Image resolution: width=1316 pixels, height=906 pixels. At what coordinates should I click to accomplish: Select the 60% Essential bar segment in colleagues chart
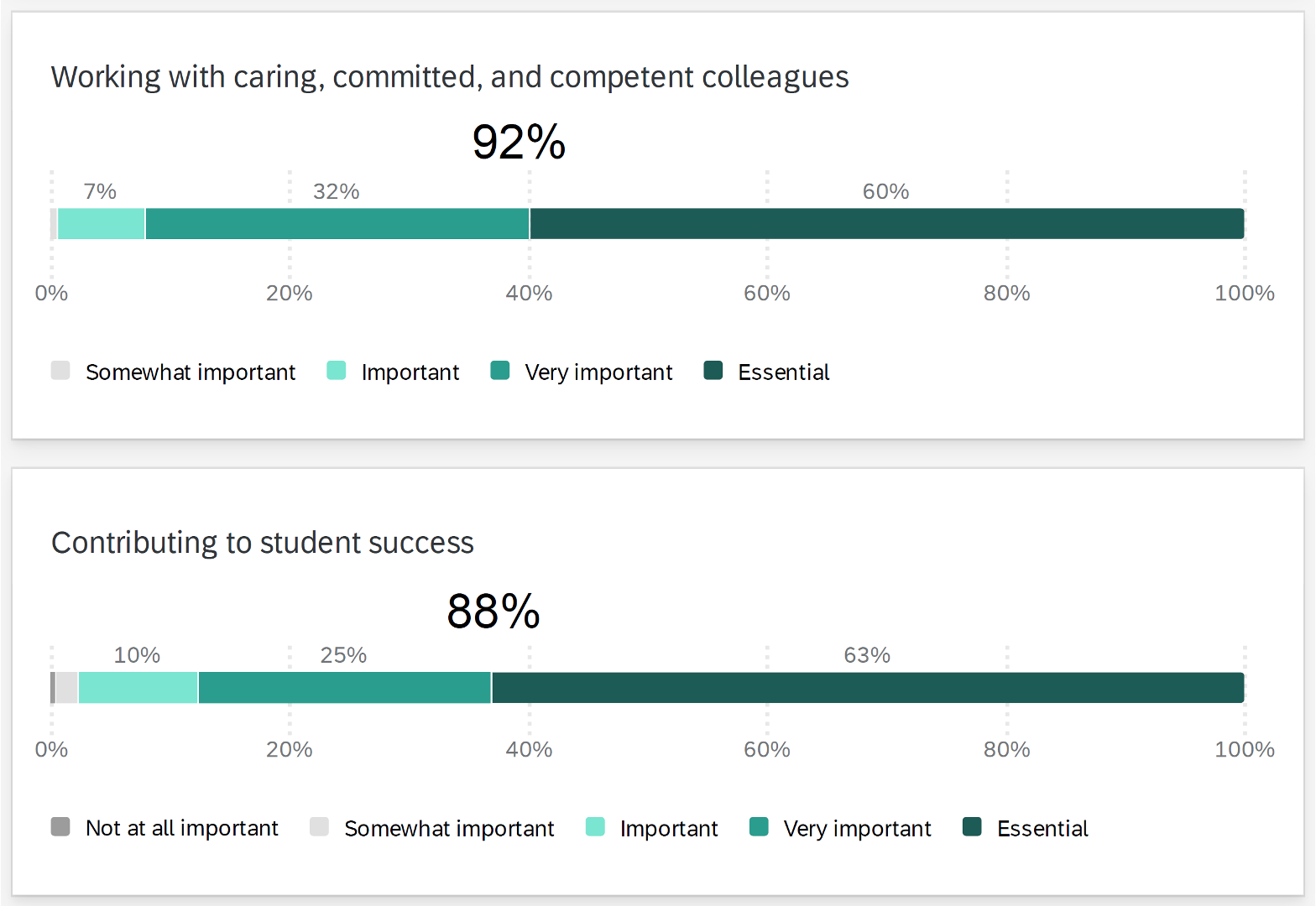tap(886, 224)
